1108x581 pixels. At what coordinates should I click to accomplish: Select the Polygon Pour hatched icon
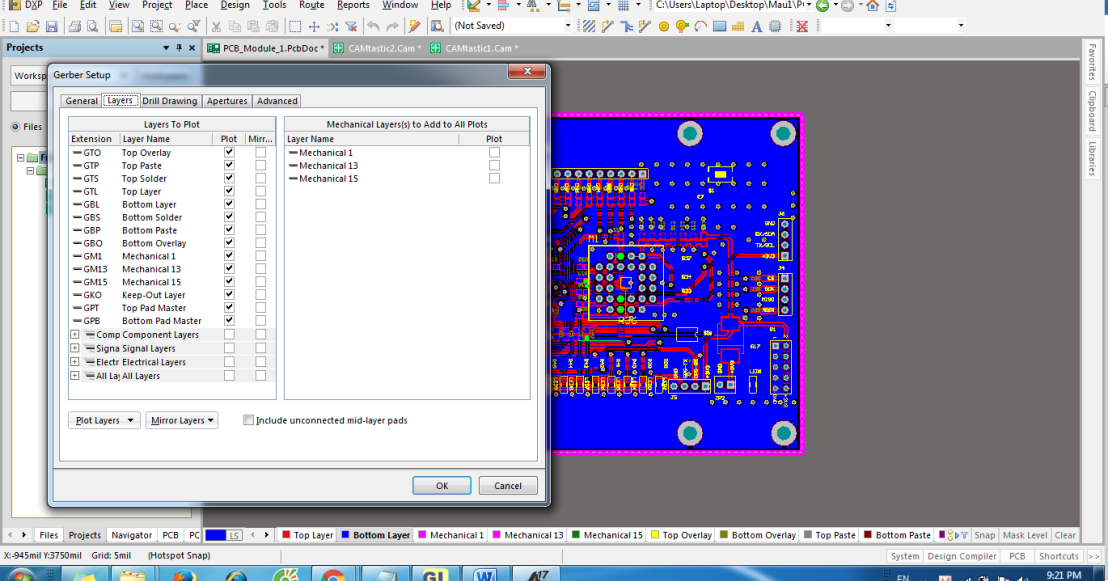click(589, 26)
